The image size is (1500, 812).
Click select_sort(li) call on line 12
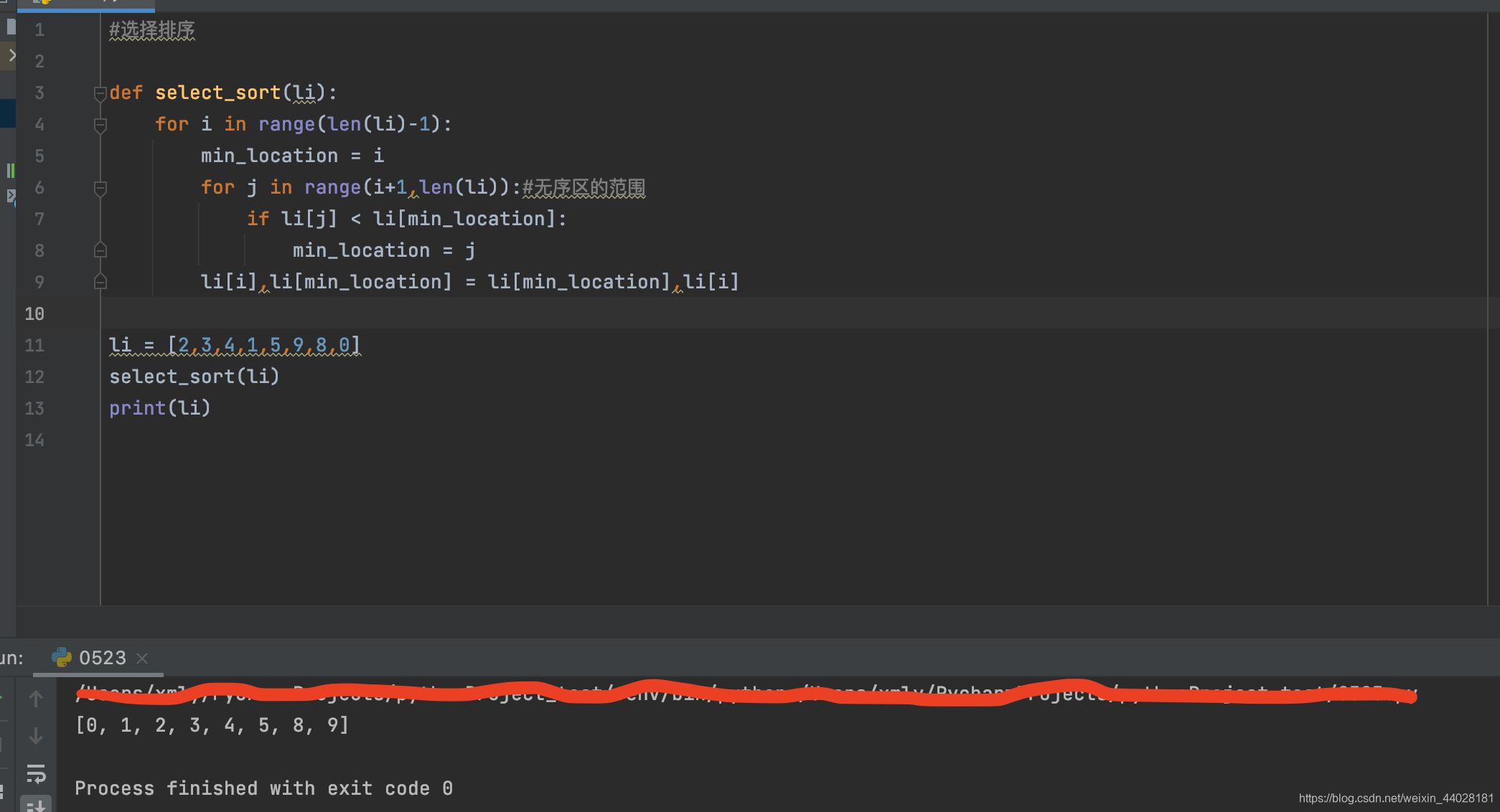tap(194, 377)
